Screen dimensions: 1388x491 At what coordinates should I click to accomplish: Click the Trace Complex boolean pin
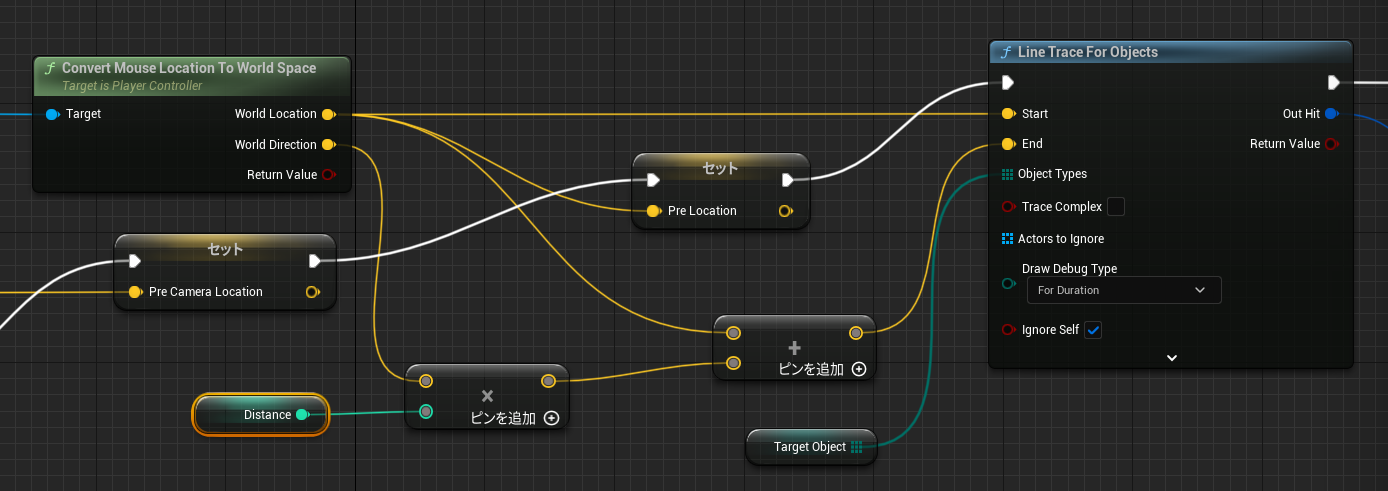click(x=1008, y=207)
